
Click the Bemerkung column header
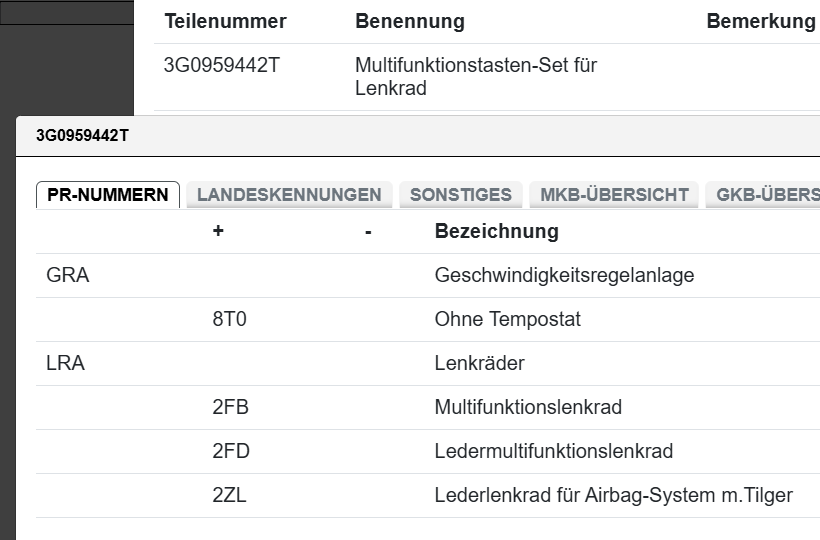(760, 21)
